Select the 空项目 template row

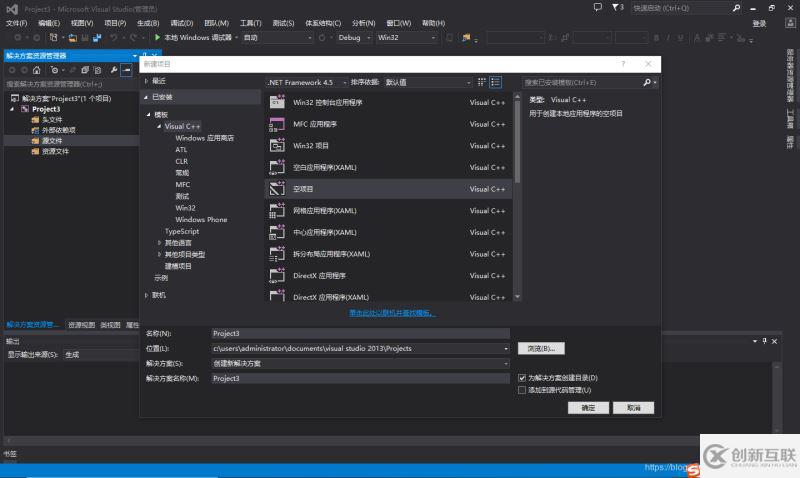[x=388, y=189]
